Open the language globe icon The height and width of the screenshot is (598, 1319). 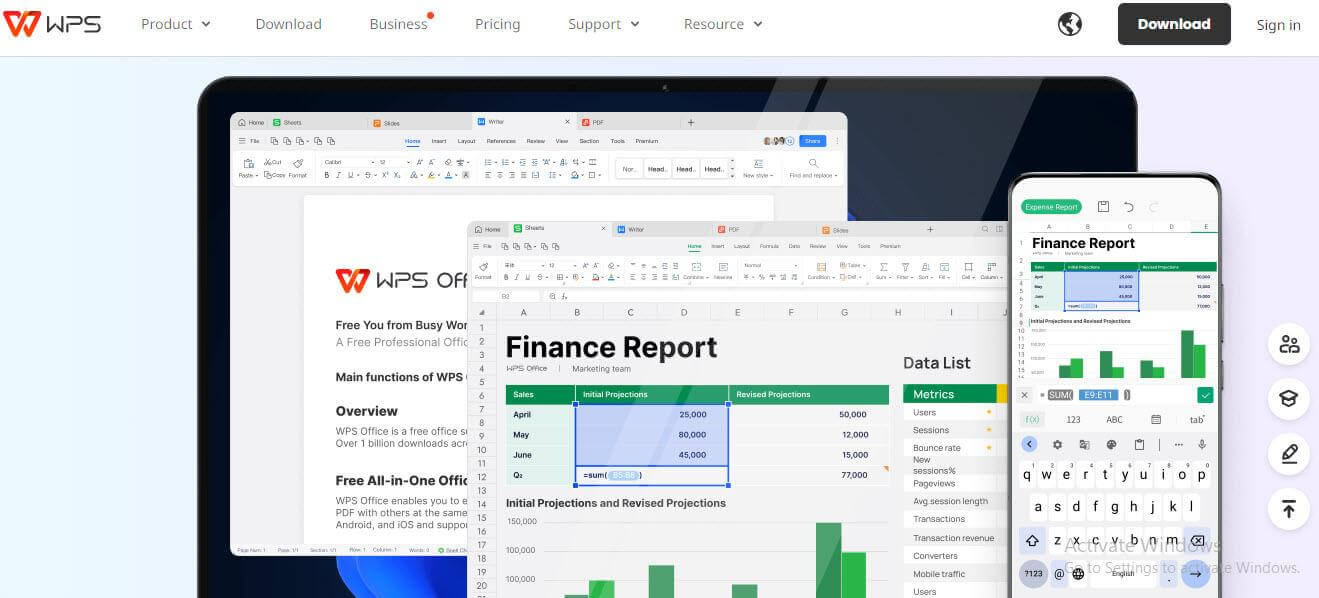(1069, 23)
